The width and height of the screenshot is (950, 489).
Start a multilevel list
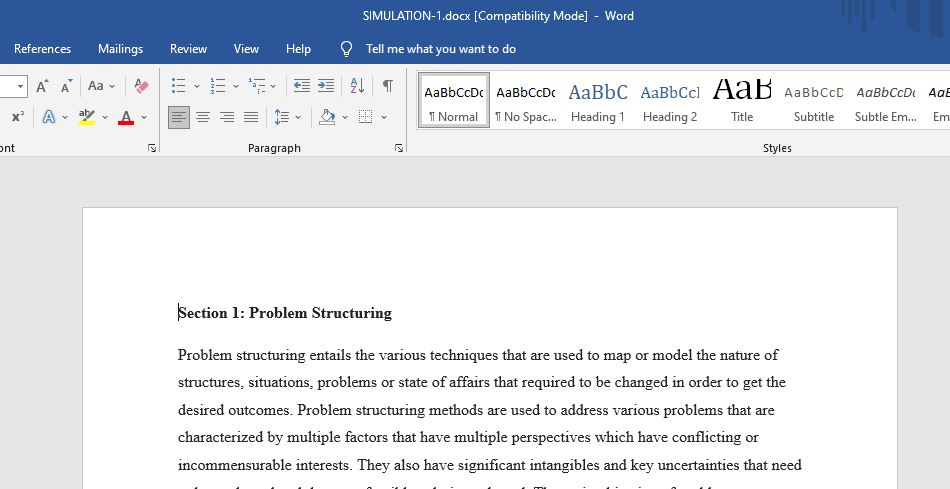click(x=257, y=86)
